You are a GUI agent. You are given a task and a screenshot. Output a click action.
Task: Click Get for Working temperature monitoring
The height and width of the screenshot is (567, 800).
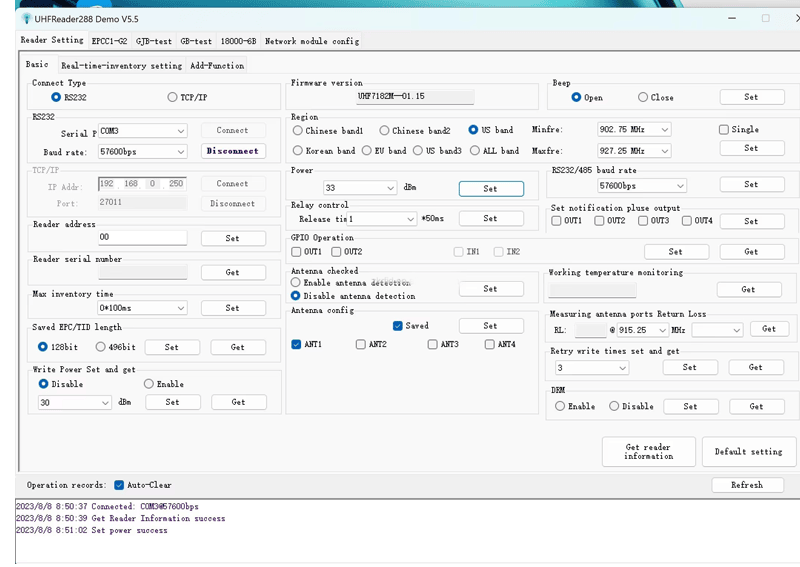coord(748,289)
